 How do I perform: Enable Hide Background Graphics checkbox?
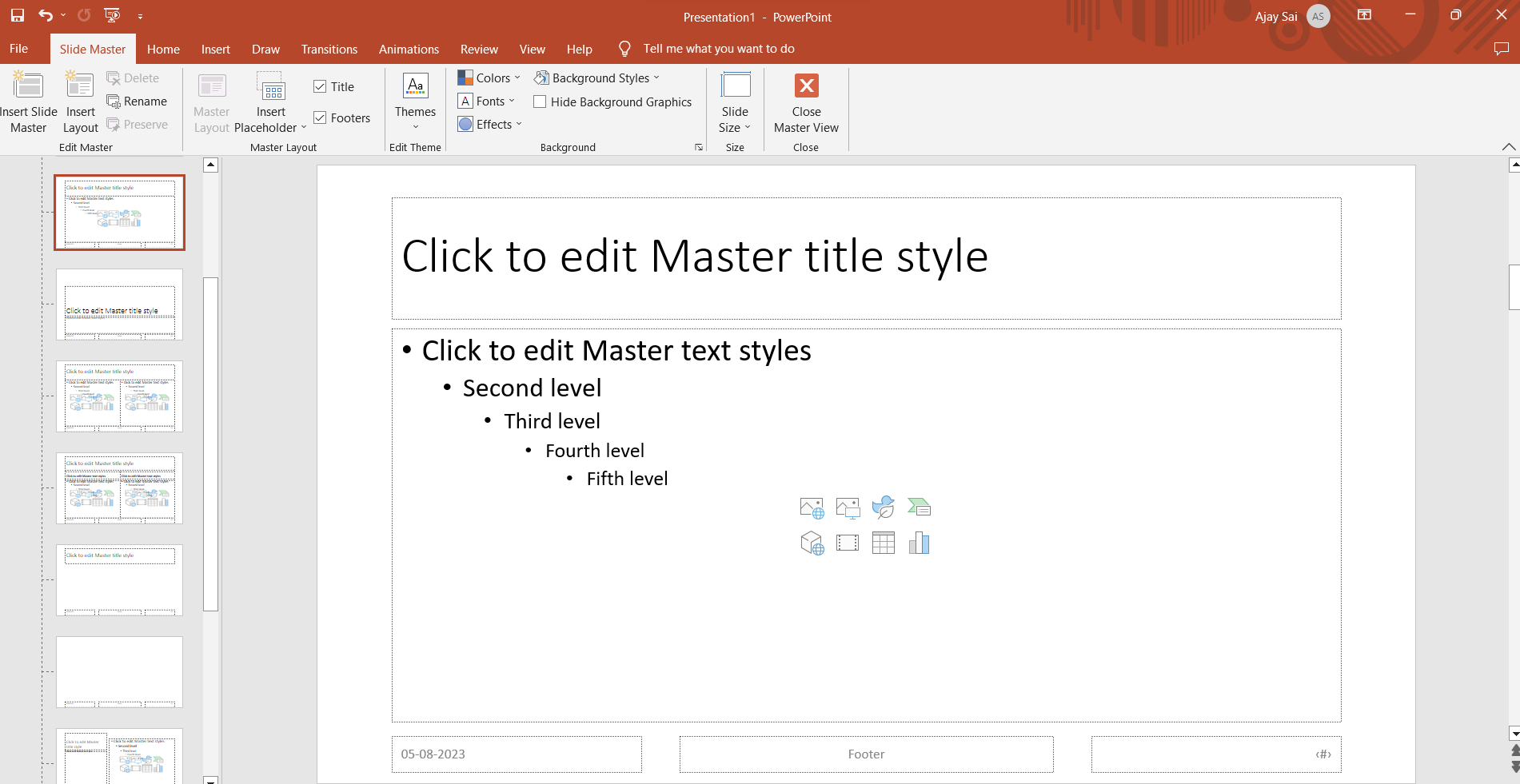coord(540,102)
